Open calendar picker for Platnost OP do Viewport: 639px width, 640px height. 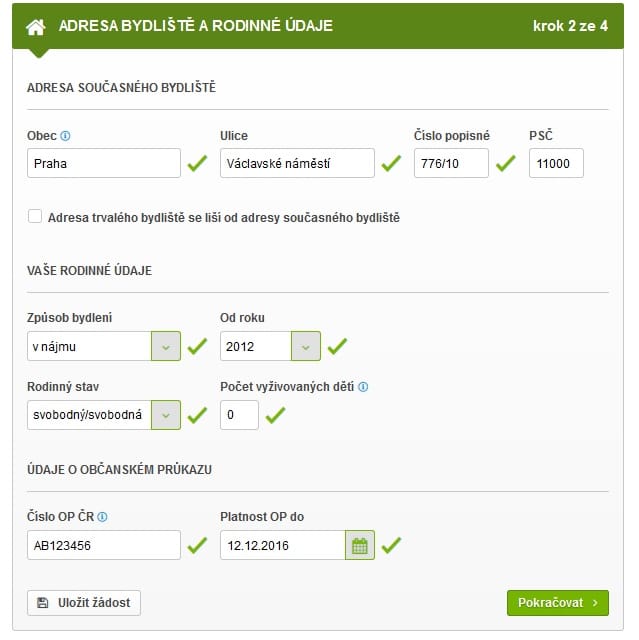[359, 545]
